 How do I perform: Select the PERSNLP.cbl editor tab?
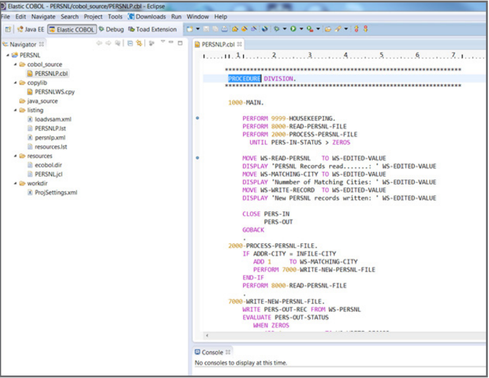click(218, 44)
